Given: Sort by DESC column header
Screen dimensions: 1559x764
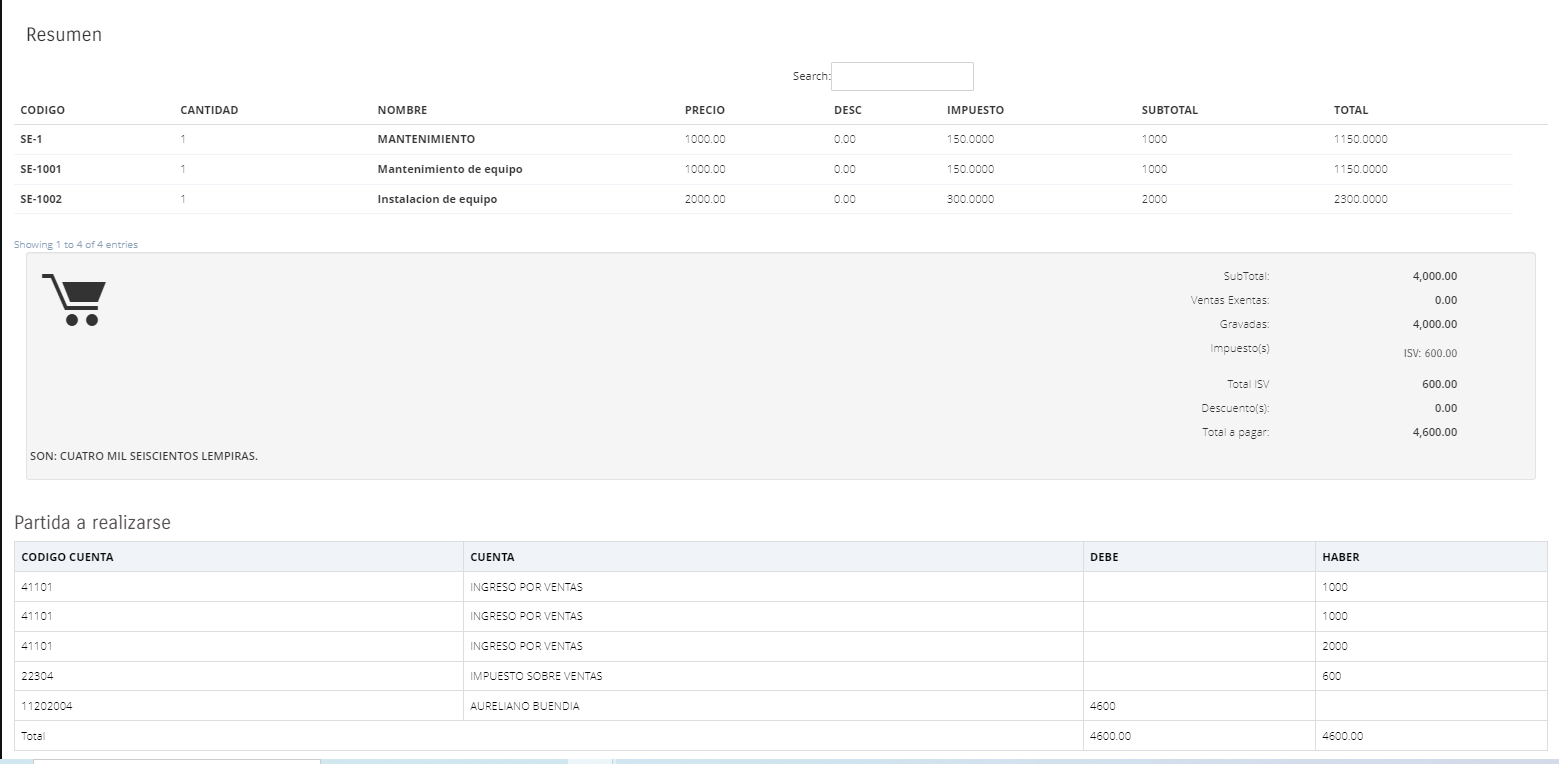Looking at the screenshot, I should click(848, 110).
